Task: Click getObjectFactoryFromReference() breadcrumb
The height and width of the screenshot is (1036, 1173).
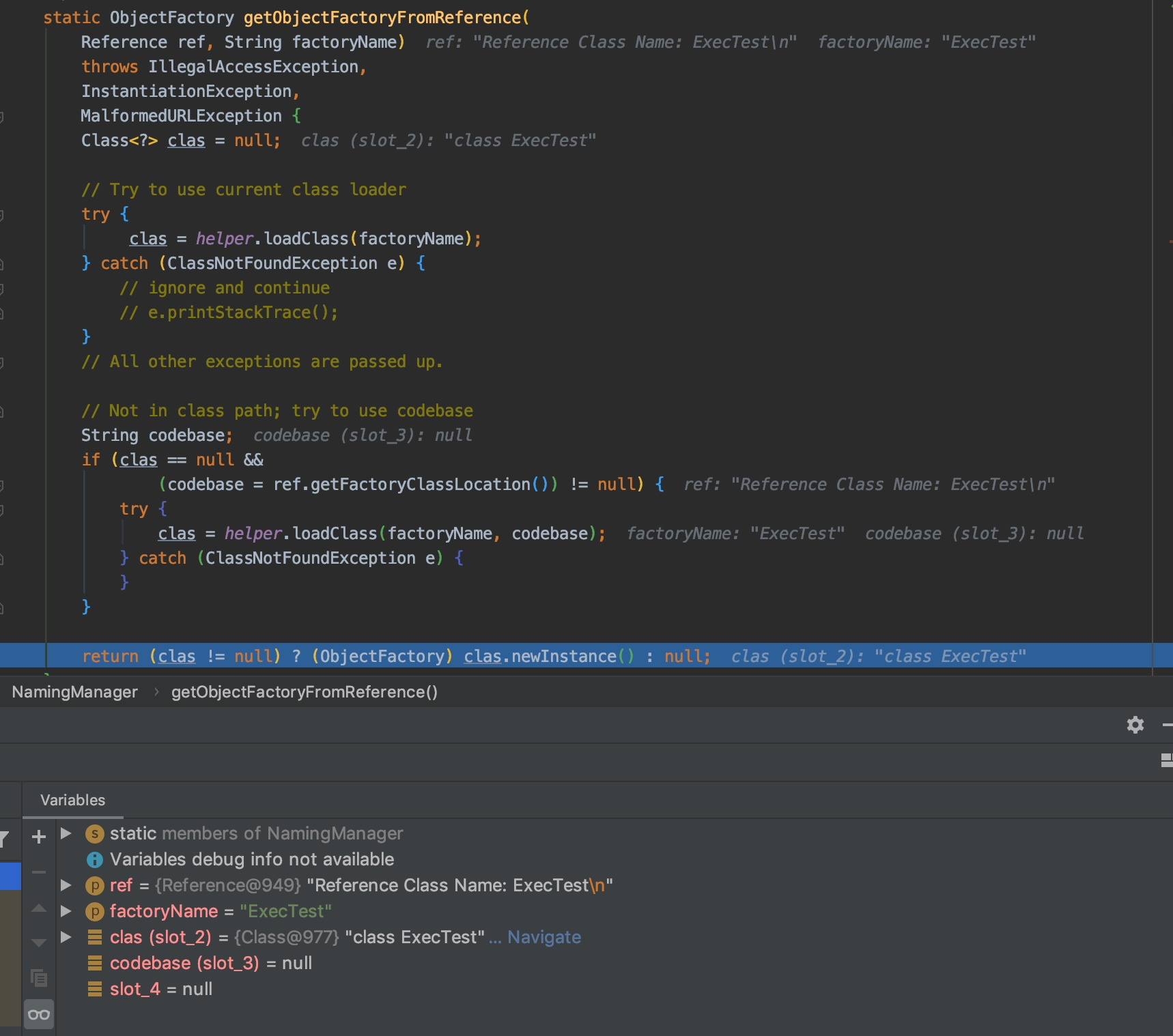Action: (x=304, y=692)
